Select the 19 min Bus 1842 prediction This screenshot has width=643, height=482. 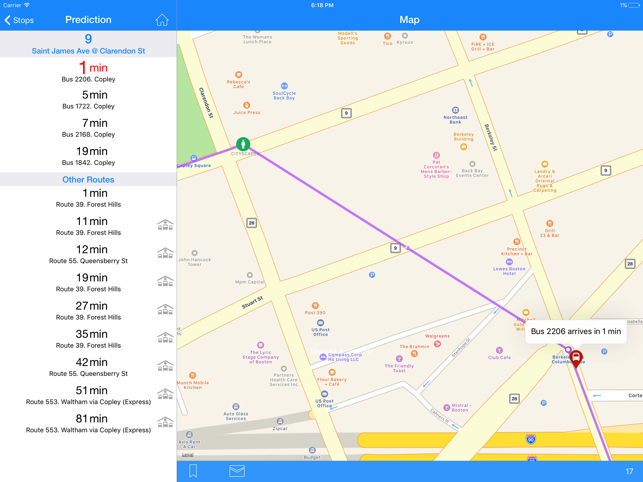click(x=88, y=157)
